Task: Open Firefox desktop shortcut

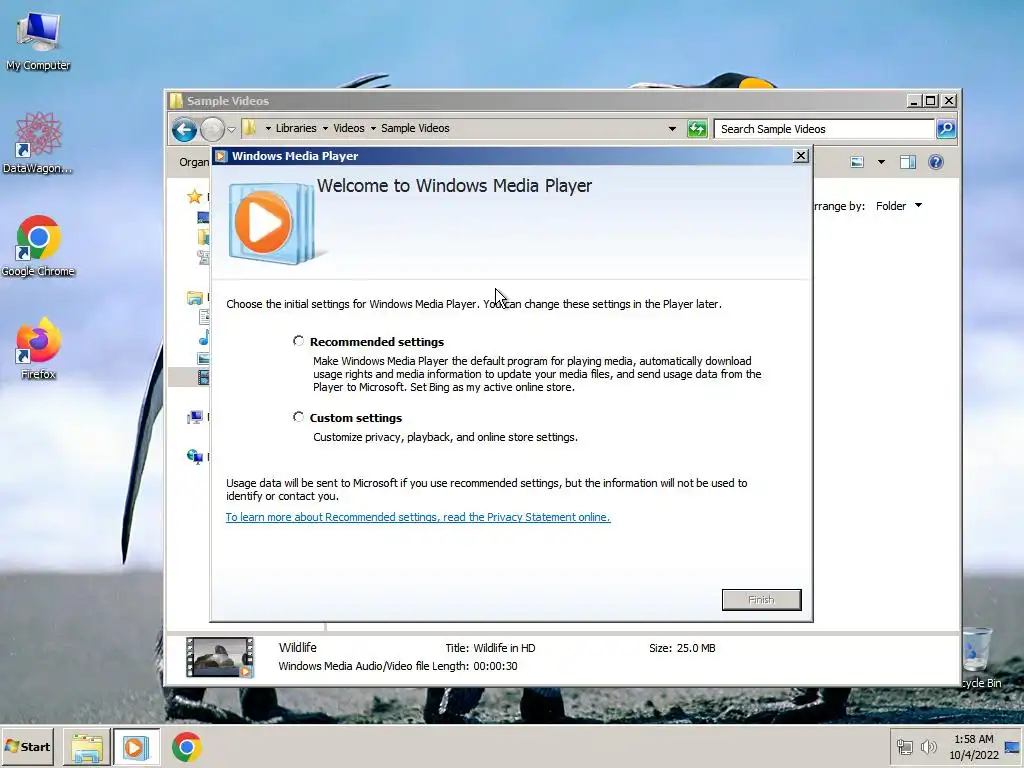Action: click(38, 348)
